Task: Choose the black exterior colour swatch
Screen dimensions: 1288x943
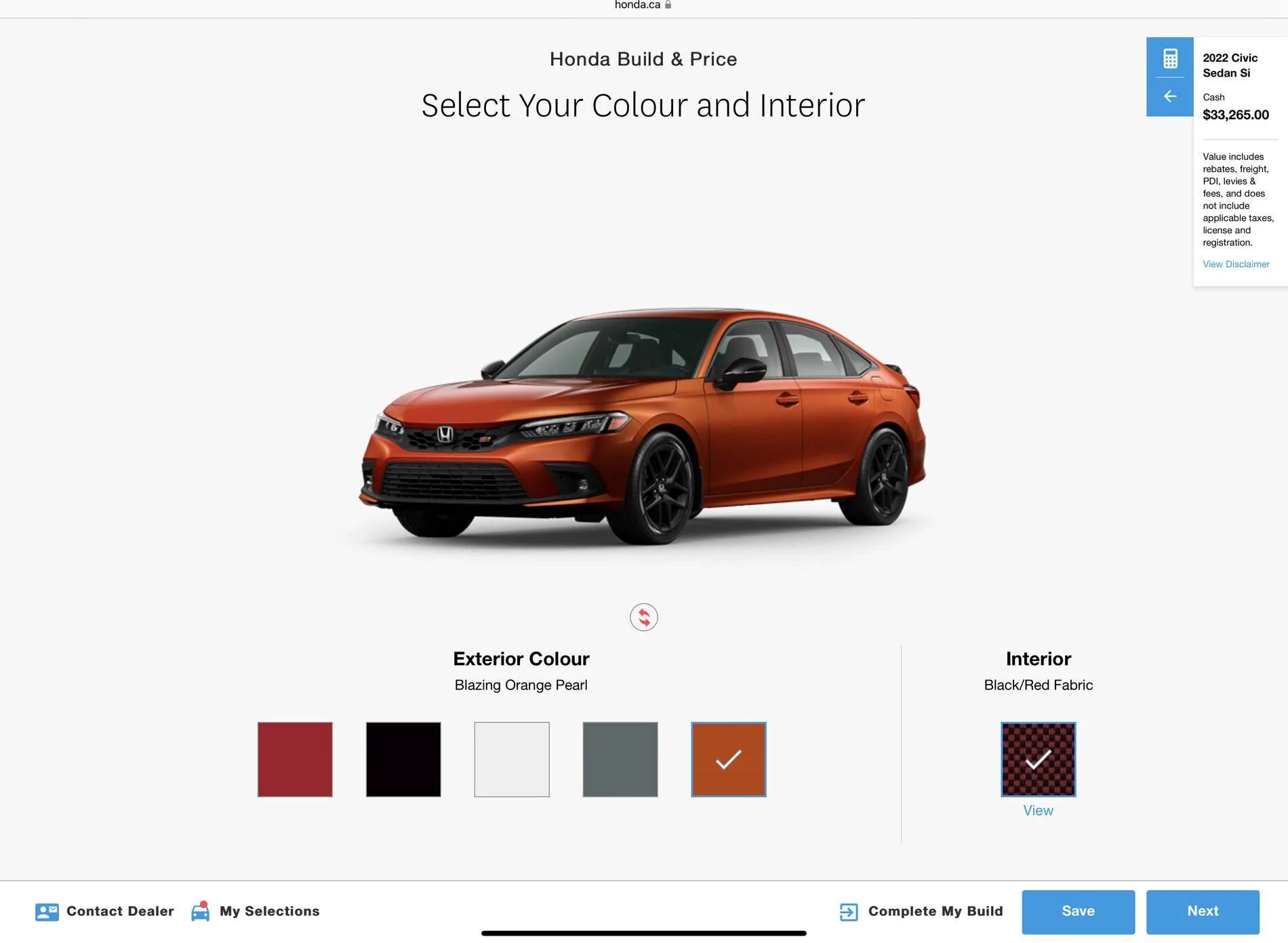Action: tap(403, 759)
